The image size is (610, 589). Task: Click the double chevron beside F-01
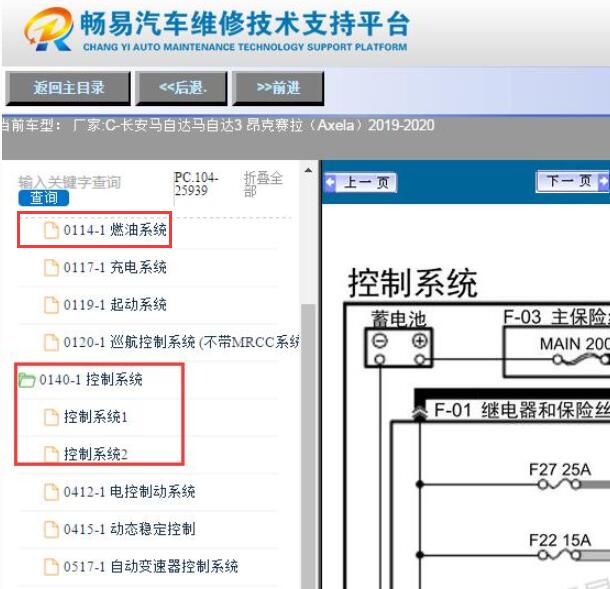coord(420,413)
